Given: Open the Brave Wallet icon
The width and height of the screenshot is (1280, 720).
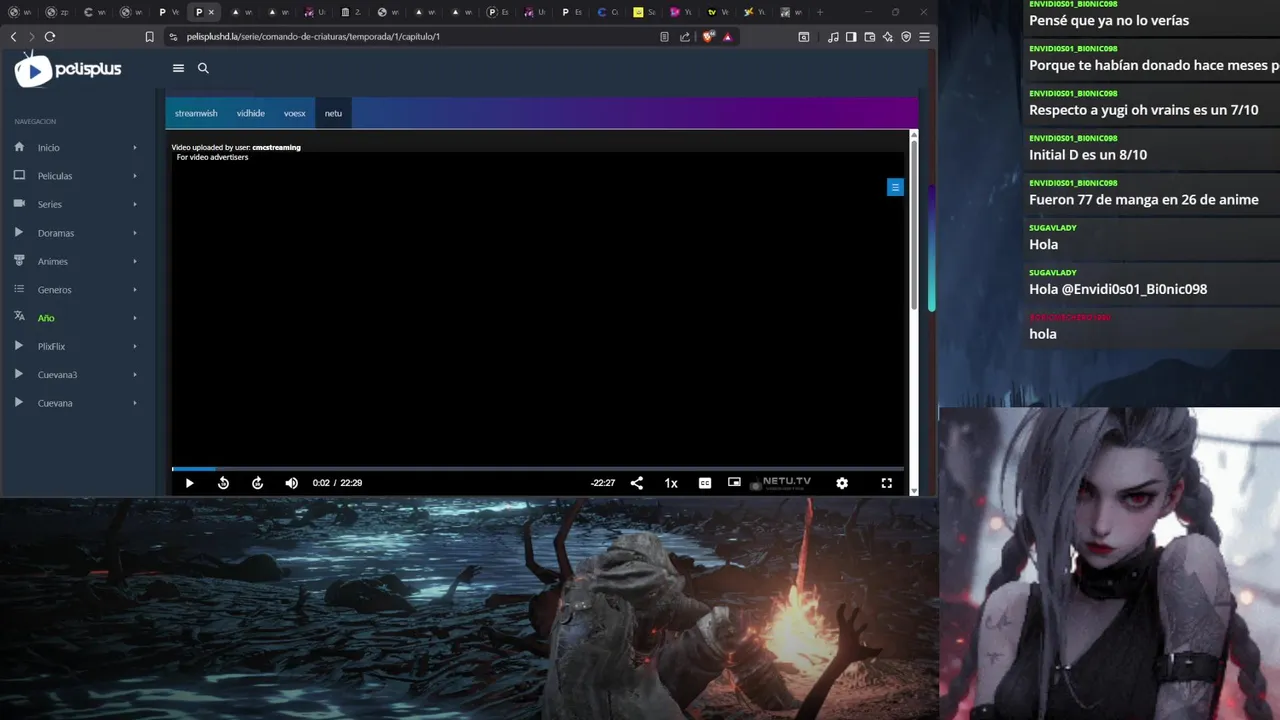Looking at the screenshot, I should 870,37.
